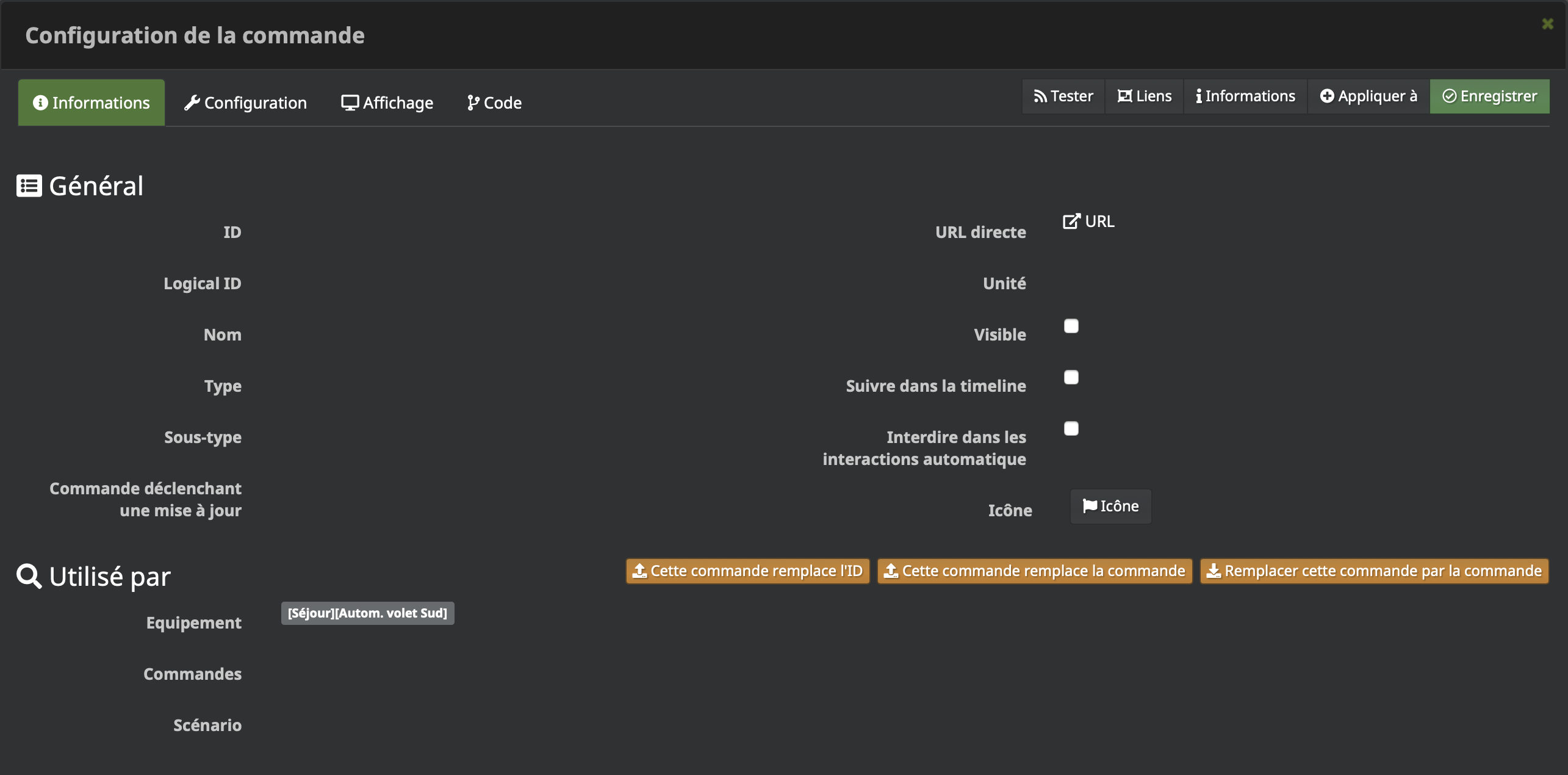Image resolution: width=1568 pixels, height=775 pixels.
Task: Click the upload icon on remplace l'ID button
Action: (x=639, y=571)
